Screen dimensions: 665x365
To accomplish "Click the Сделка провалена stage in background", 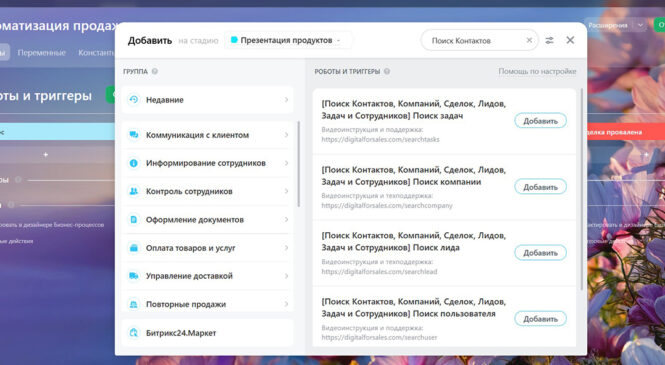I will [x=626, y=132].
